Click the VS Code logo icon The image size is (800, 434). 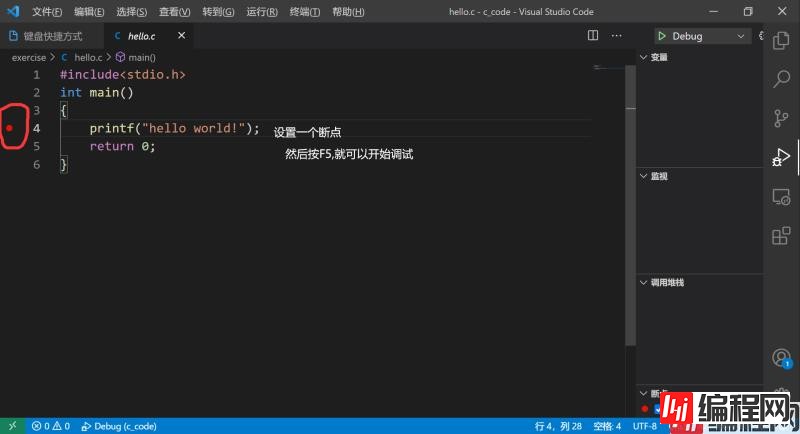(x=13, y=11)
